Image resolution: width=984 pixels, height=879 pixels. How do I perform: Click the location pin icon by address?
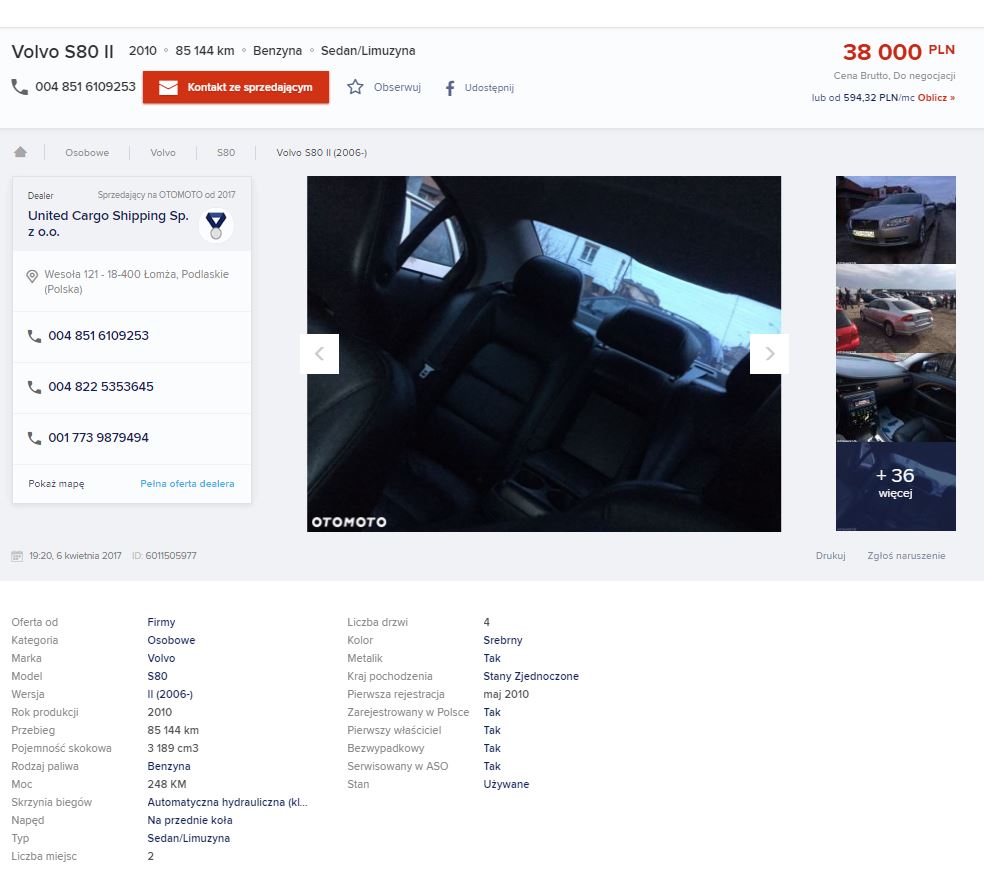pos(32,276)
